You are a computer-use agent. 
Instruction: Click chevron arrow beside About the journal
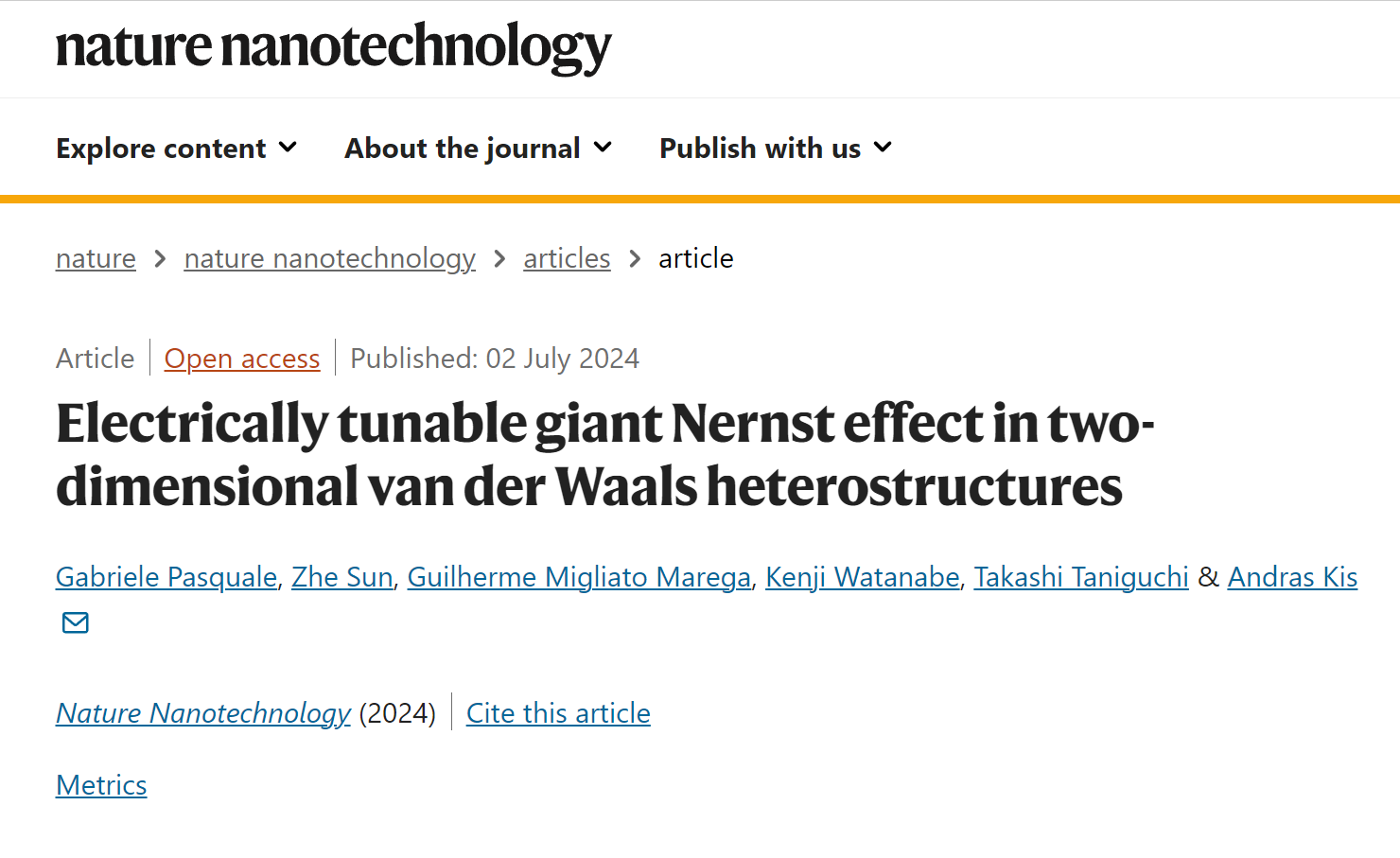pyautogui.click(x=603, y=148)
